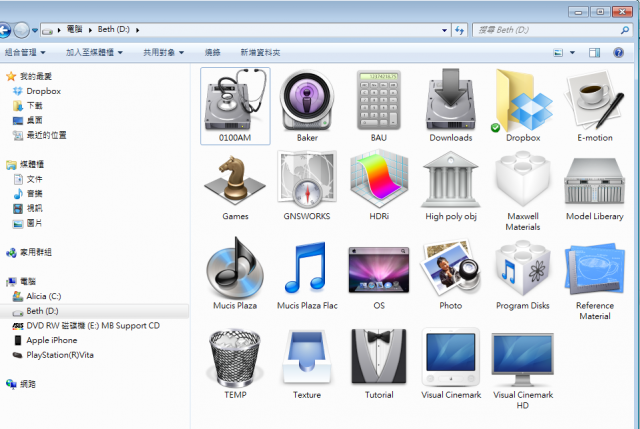Select DVD RW MB Support CD drive

[86, 326]
